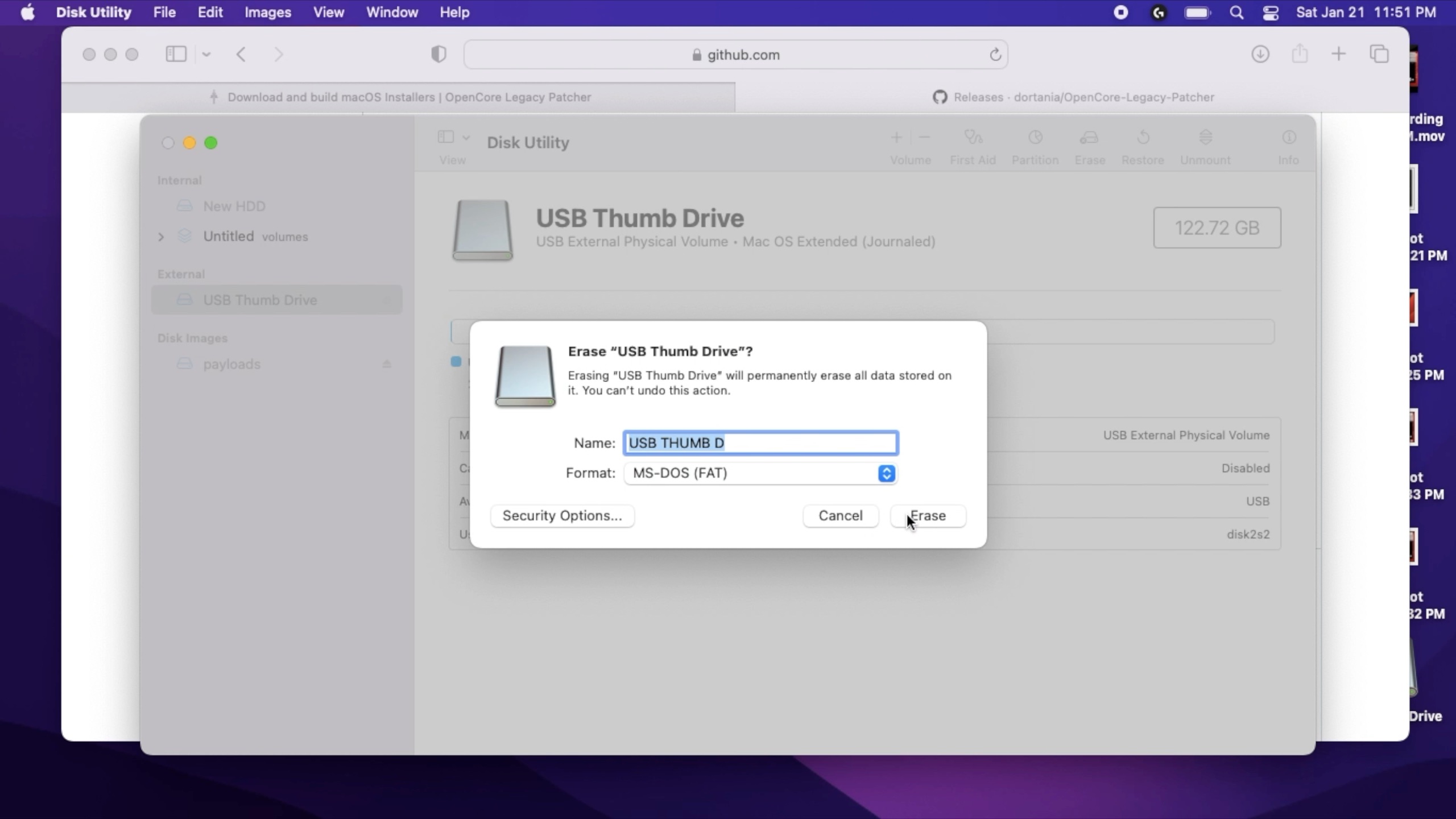Go forward in Safari

pos(279,55)
